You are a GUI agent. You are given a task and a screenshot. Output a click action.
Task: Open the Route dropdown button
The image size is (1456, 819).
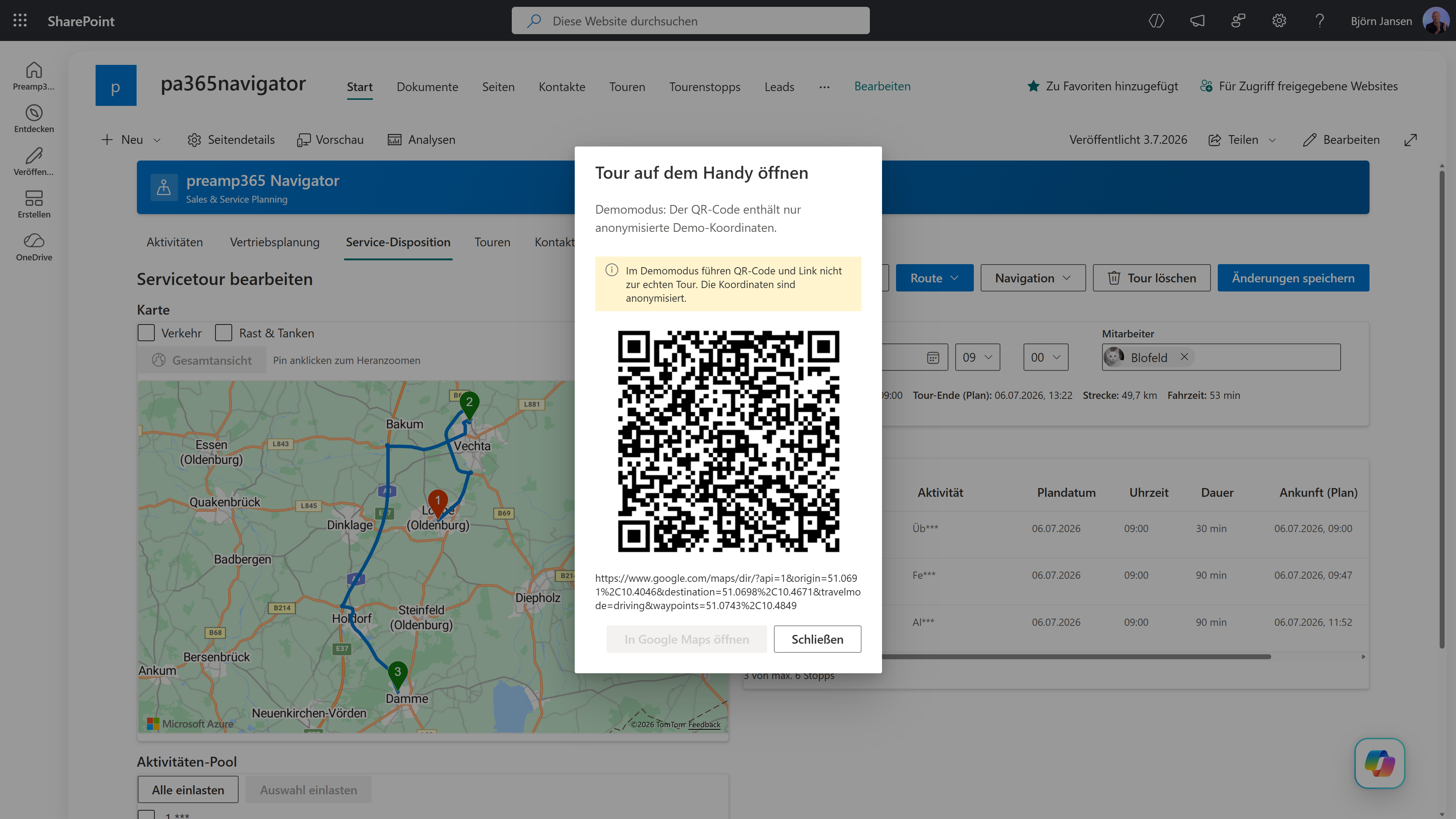[x=934, y=278]
